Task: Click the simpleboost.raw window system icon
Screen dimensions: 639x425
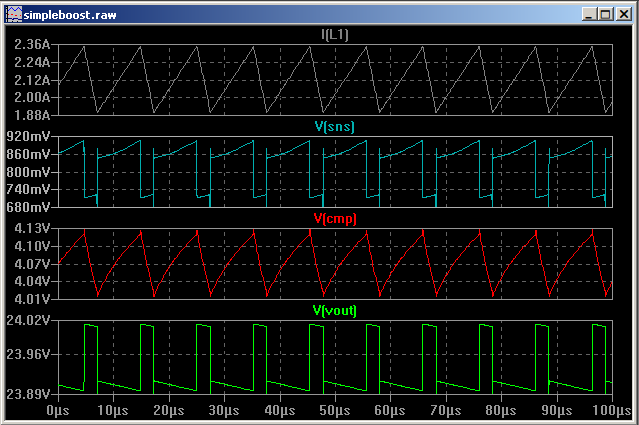Action: (12, 14)
